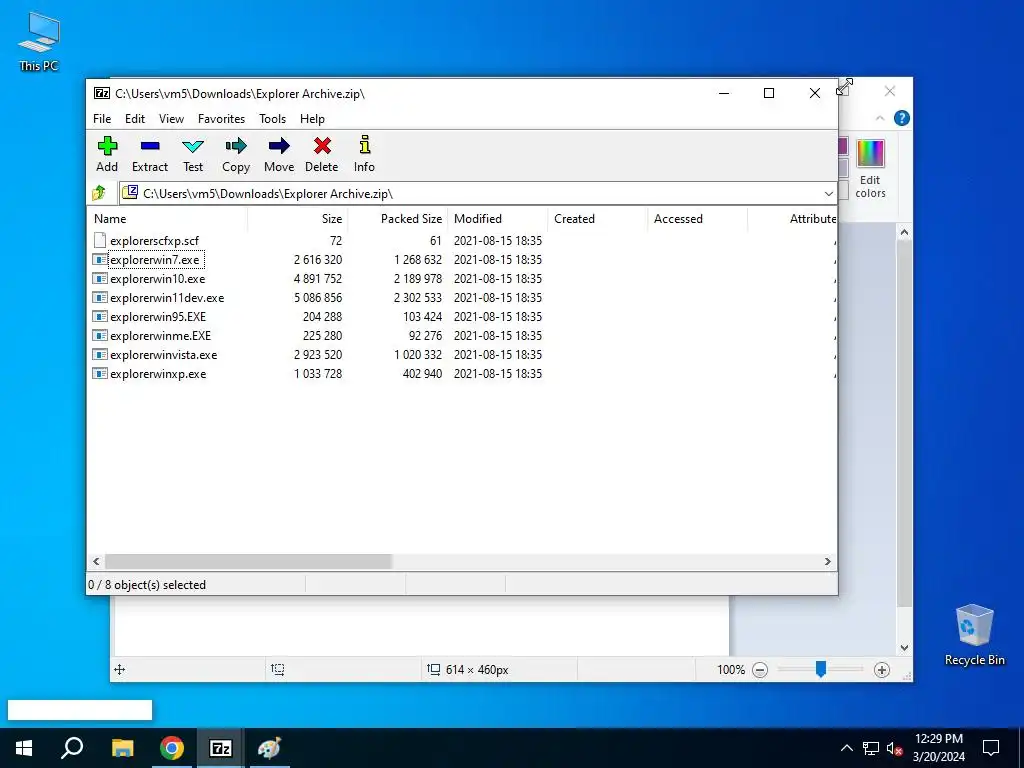Open Edit colors in Paint window

(870, 168)
